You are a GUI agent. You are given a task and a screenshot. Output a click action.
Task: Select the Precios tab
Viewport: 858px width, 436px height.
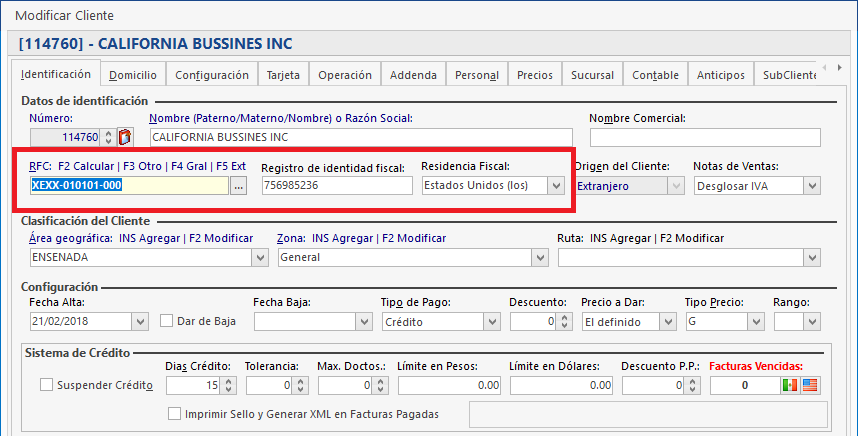(x=535, y=75)
